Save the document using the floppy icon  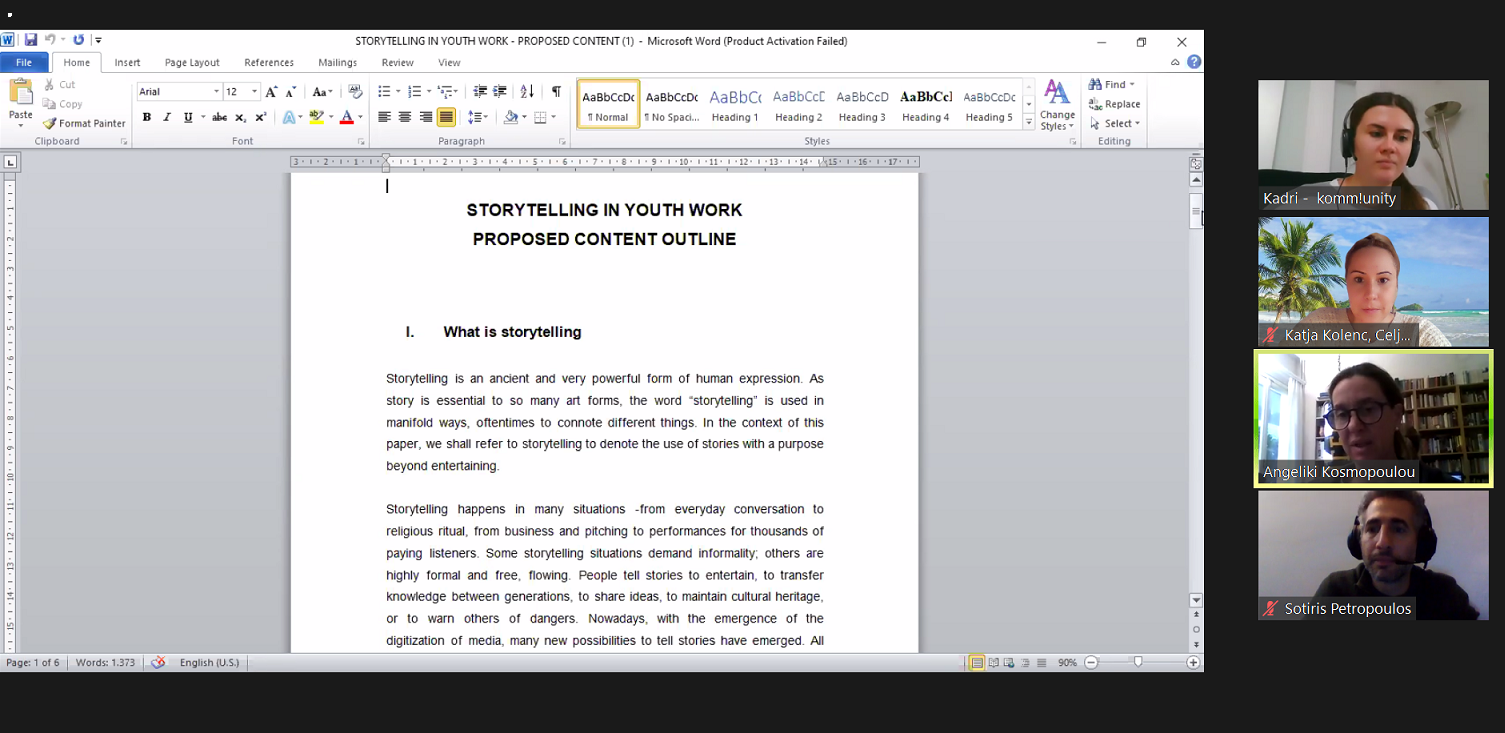(x=31, y=40)
